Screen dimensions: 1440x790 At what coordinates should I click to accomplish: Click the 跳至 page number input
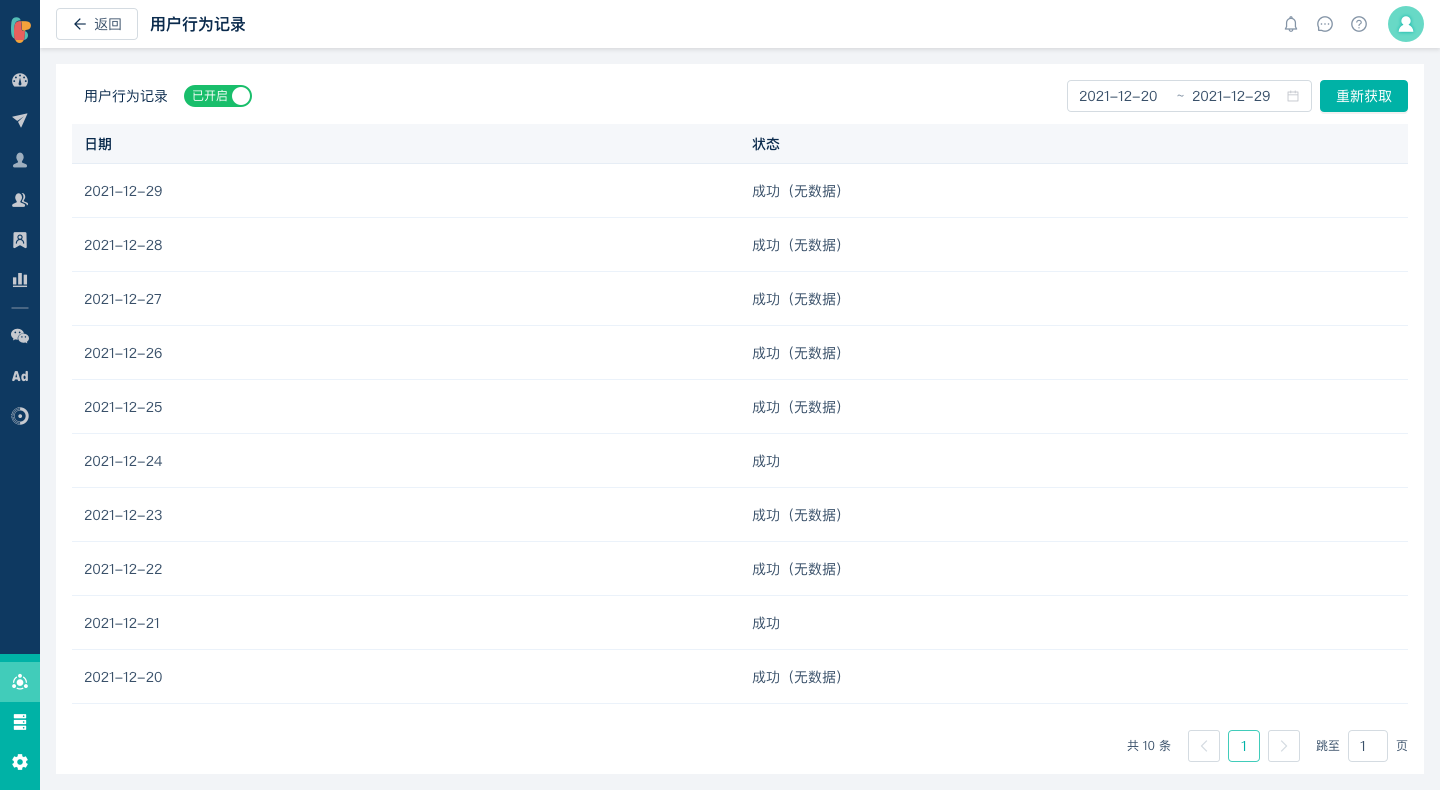tap(1368, 746)
